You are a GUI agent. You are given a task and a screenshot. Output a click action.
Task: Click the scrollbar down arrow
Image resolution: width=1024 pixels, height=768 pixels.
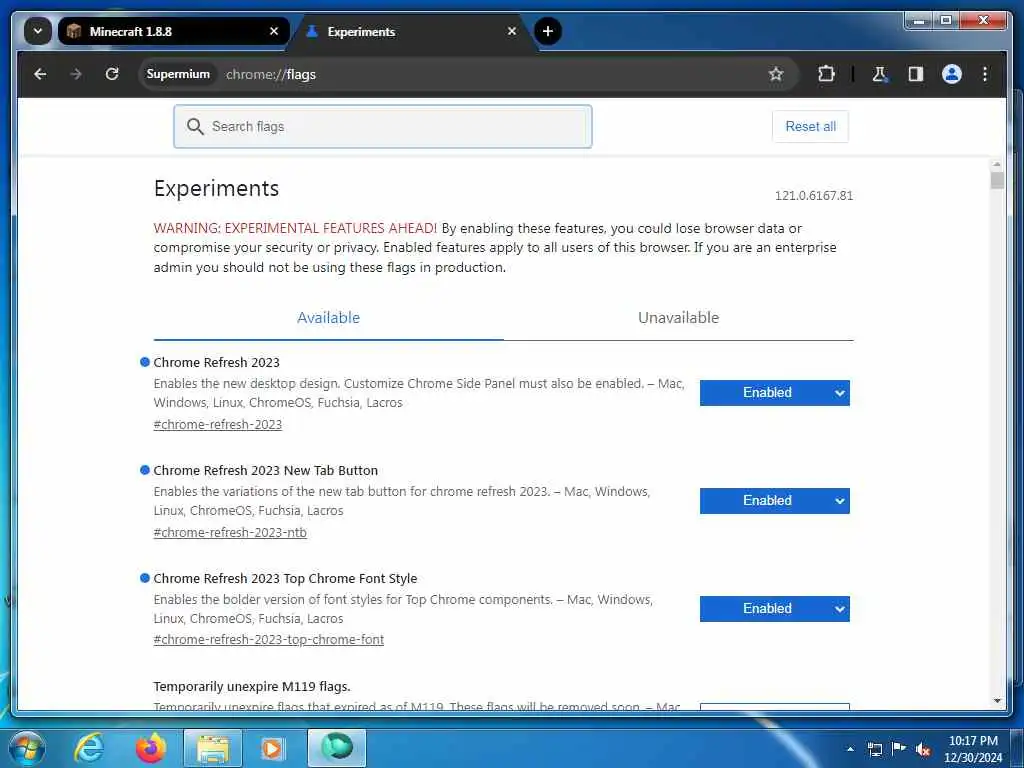pyautogui.click(x=997, y=701)
